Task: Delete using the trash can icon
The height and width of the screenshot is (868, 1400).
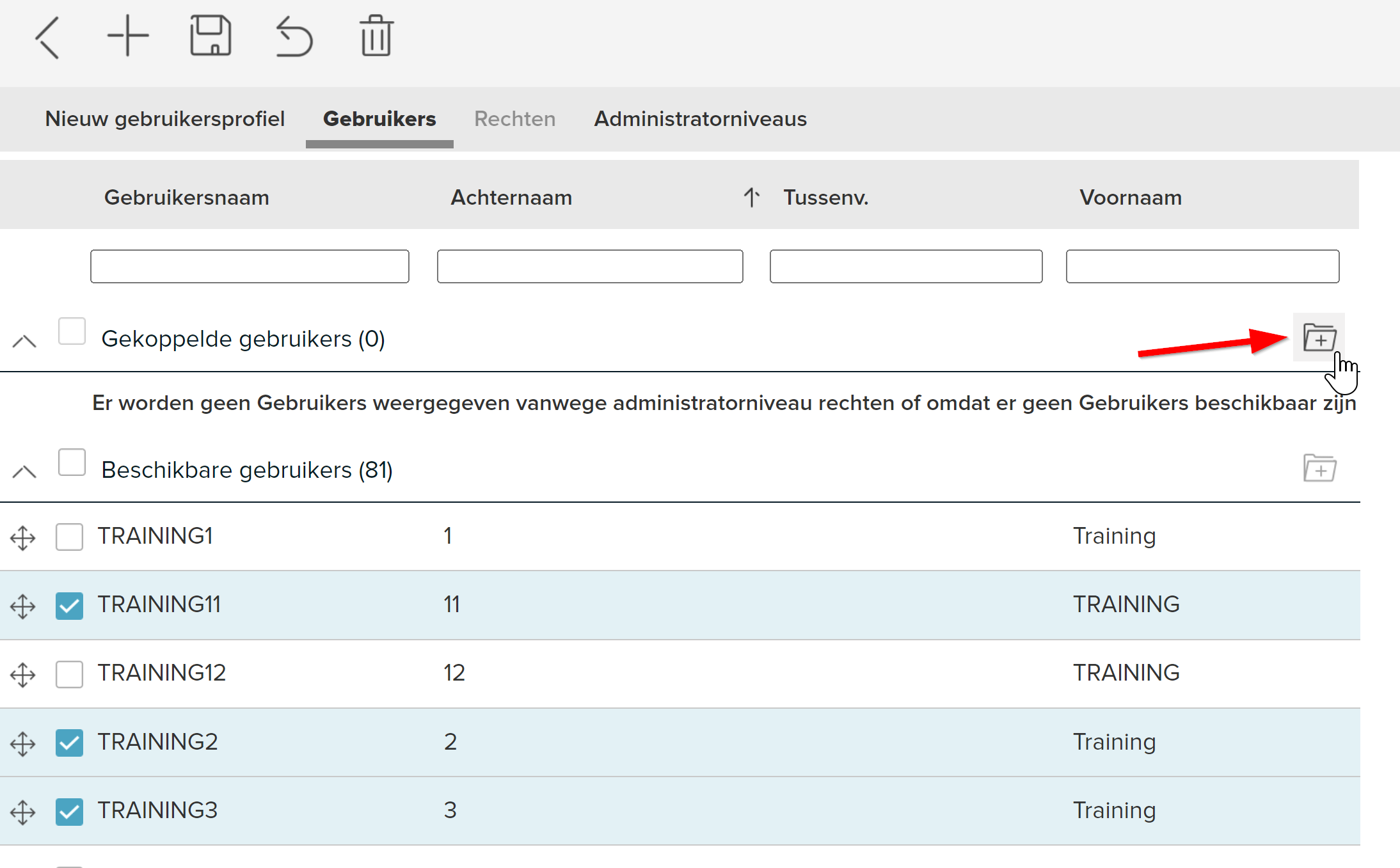Action: (x=376, y=36)
